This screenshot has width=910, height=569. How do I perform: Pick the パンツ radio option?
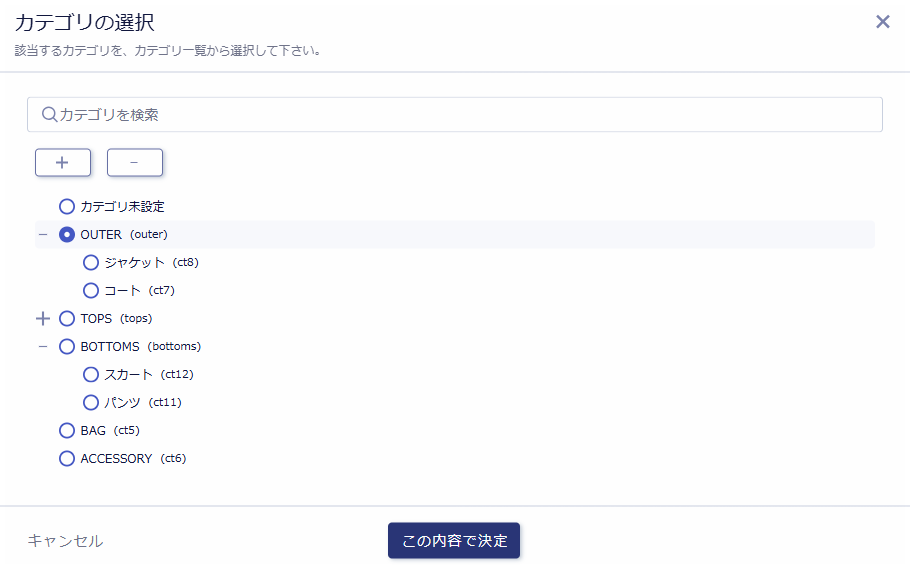[91, 403]
